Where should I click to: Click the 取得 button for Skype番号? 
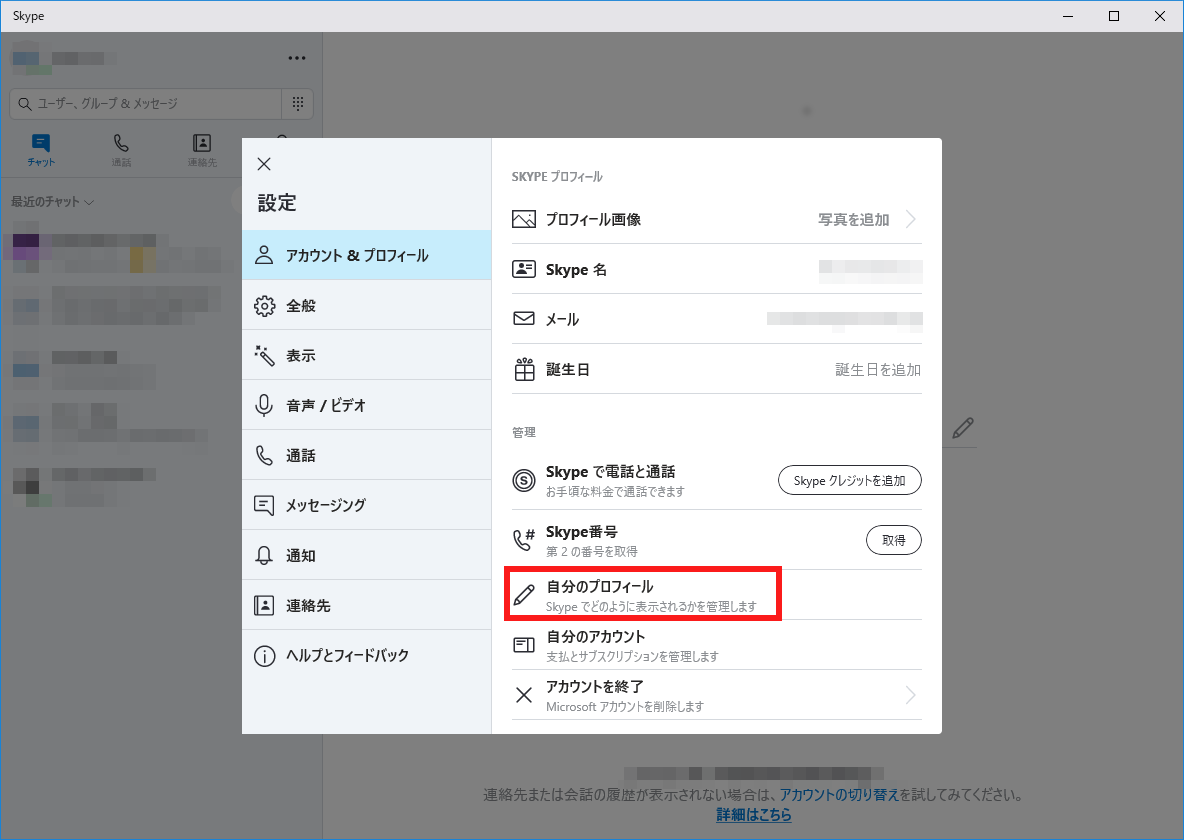pyautogui.click(x=893, y=540)
